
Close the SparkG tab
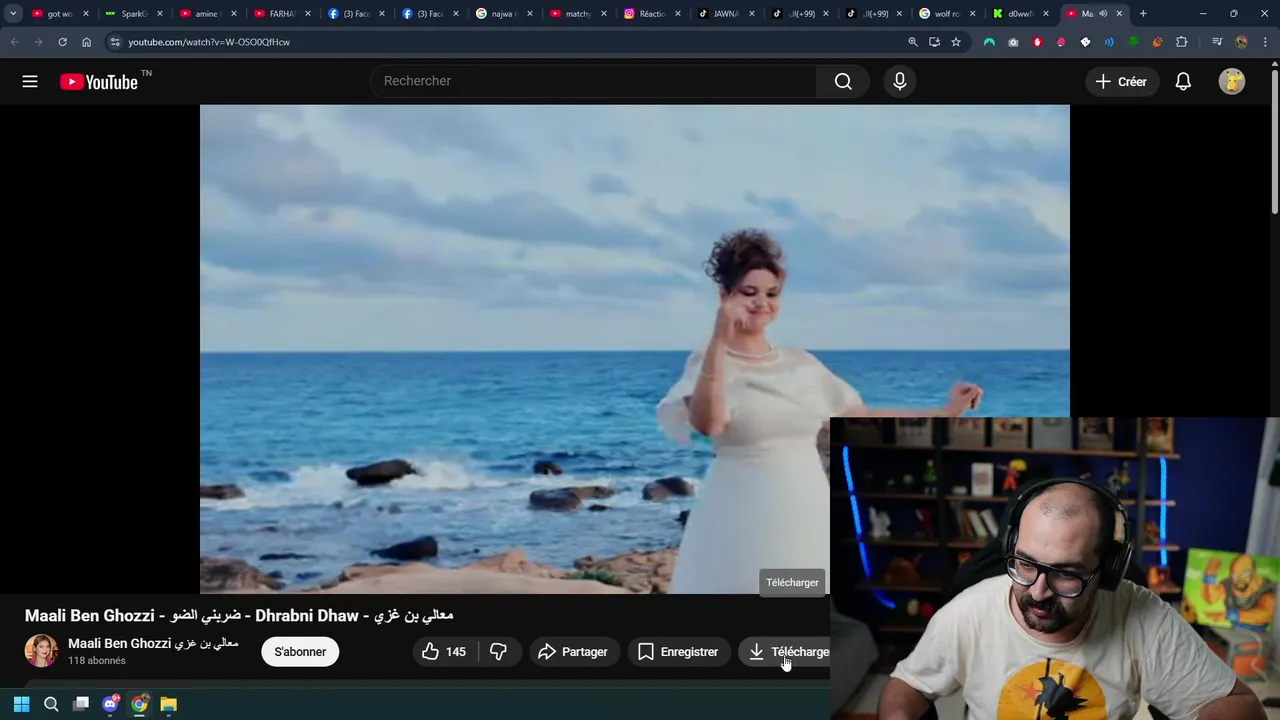coord(159,14)
